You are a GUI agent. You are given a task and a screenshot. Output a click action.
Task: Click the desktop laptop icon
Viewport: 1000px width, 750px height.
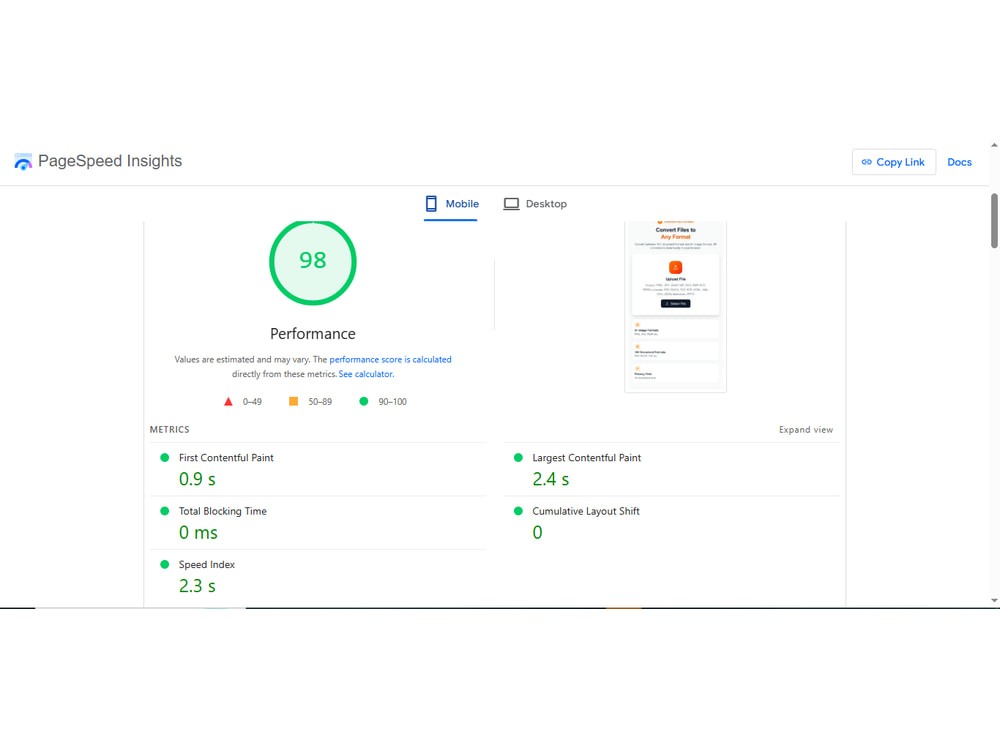point(511,204)
